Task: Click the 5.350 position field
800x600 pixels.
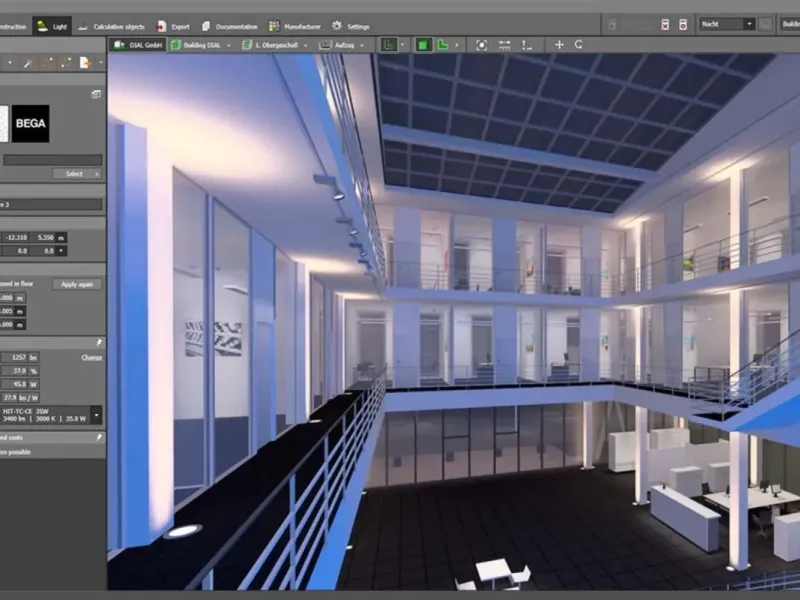Action: point(43,237)
